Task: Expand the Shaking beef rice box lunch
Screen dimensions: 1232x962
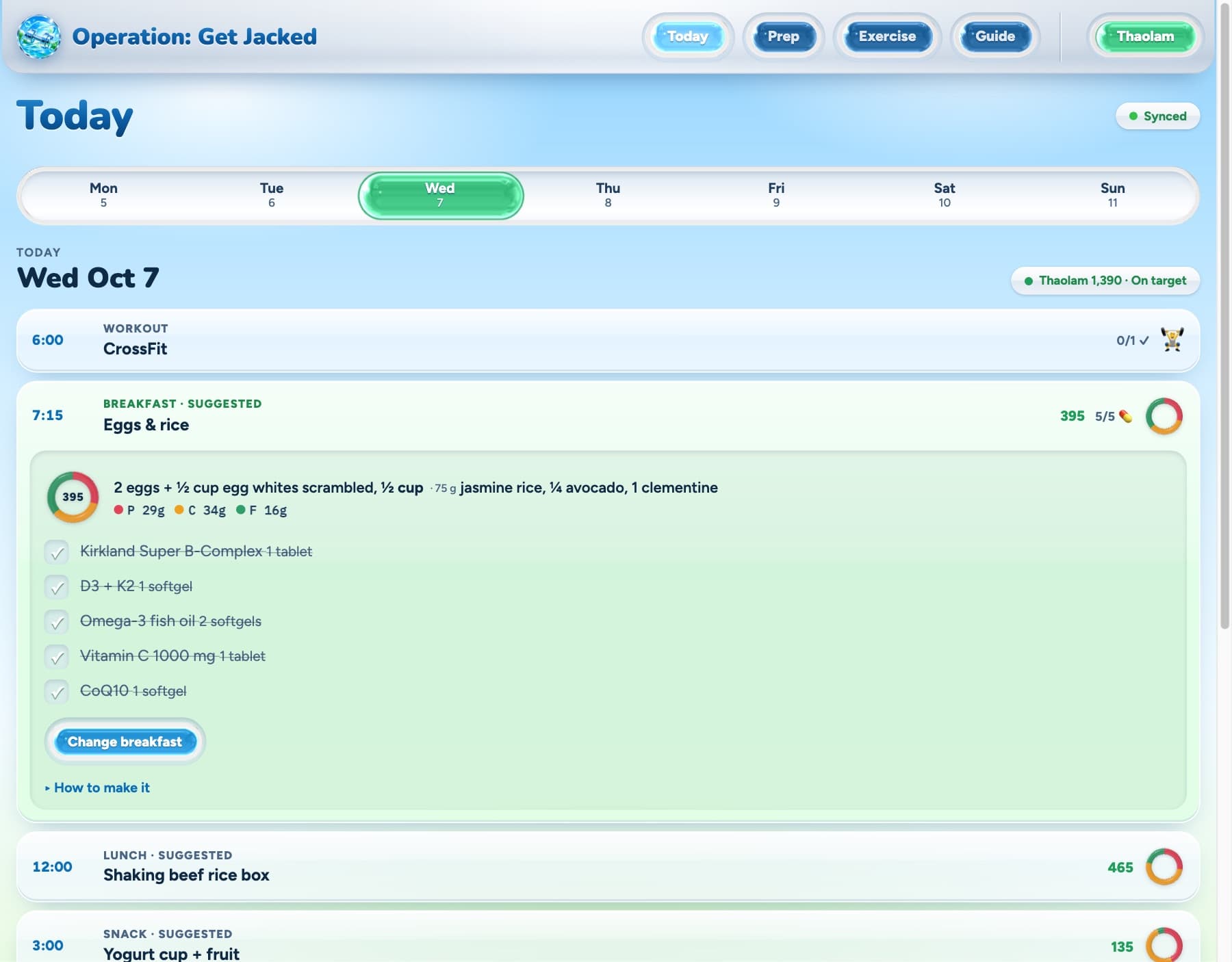Action: pos(608,866)
